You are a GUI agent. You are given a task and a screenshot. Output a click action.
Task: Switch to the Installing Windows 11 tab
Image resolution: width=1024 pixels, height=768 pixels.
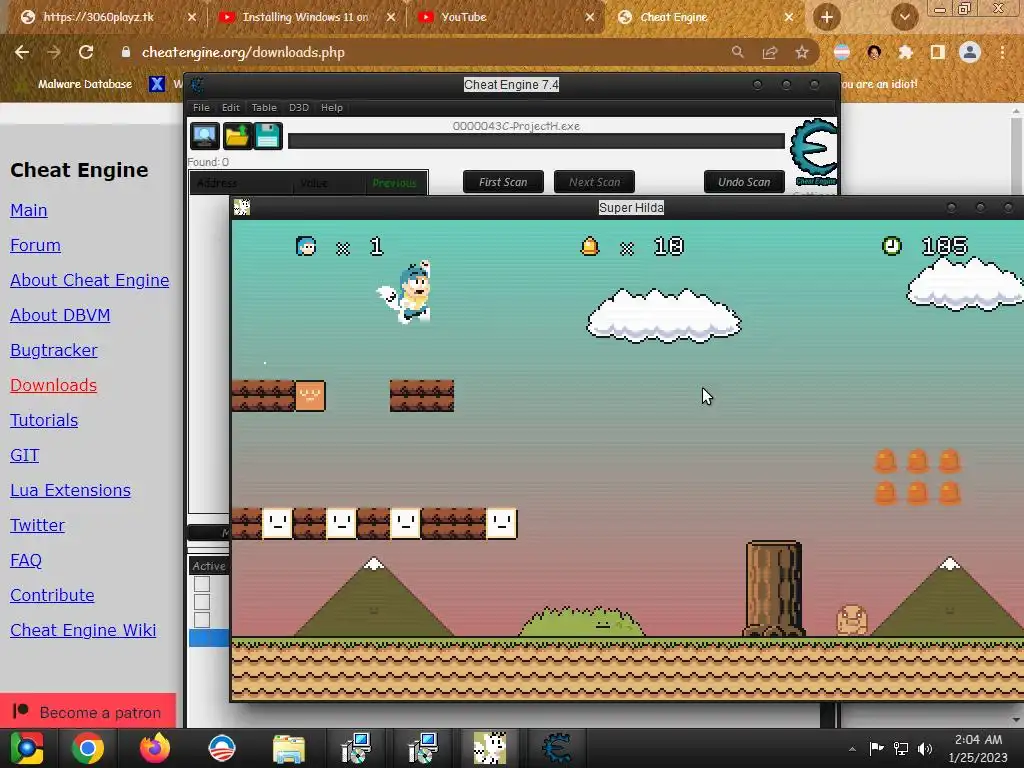305,17
